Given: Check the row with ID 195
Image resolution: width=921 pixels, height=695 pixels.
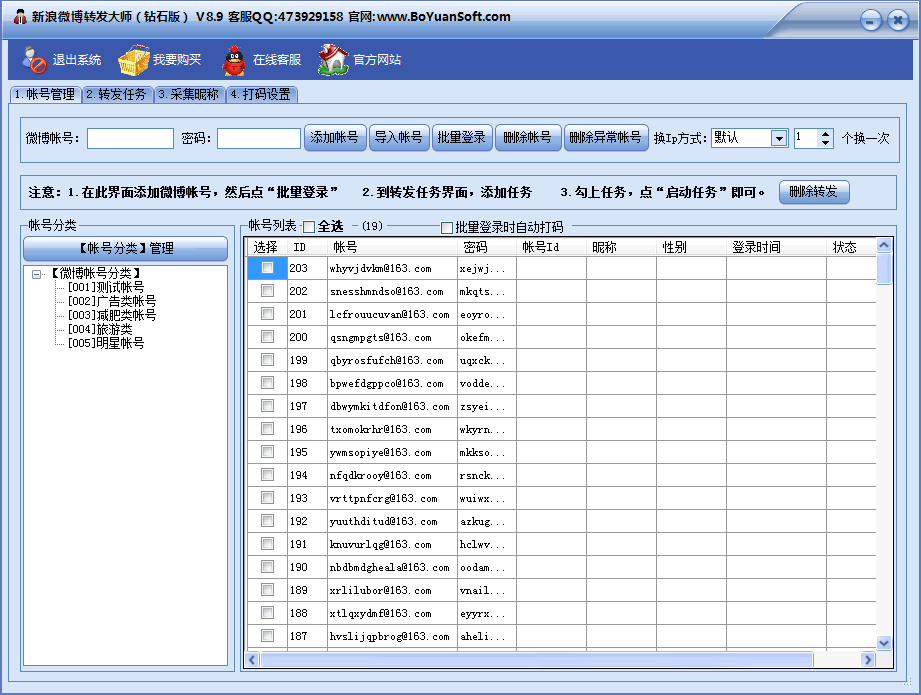Looking at the screenshot, I should click(x=267, y=452).
